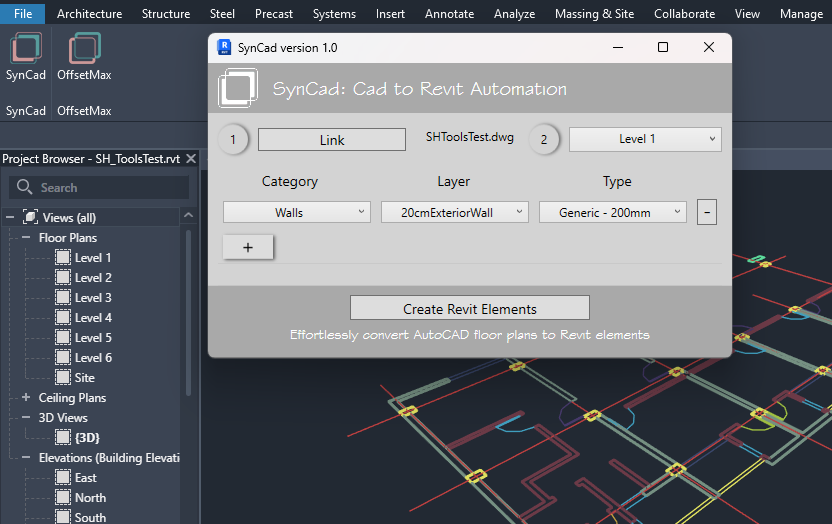The image size is (832, 524).
Task: Select the {3D} view icon
Action: coord(63,438)
